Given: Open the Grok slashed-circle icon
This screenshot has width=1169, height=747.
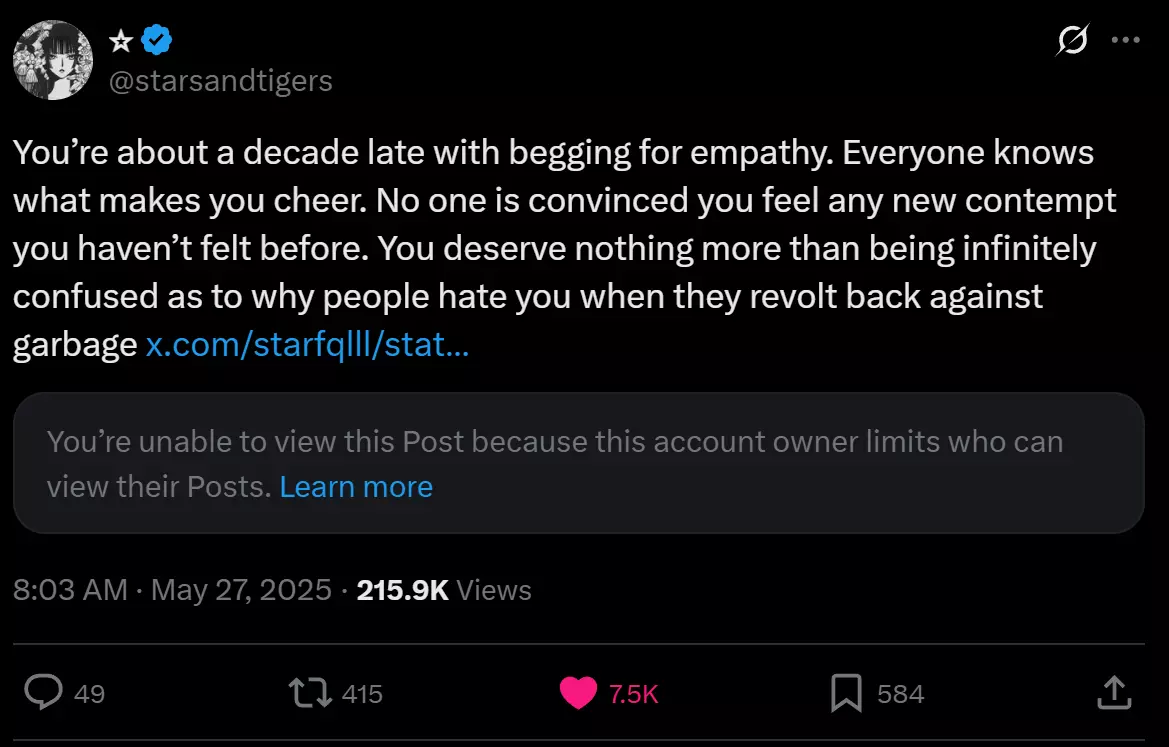Looking at the screenshot, I should pos(1073,41).
